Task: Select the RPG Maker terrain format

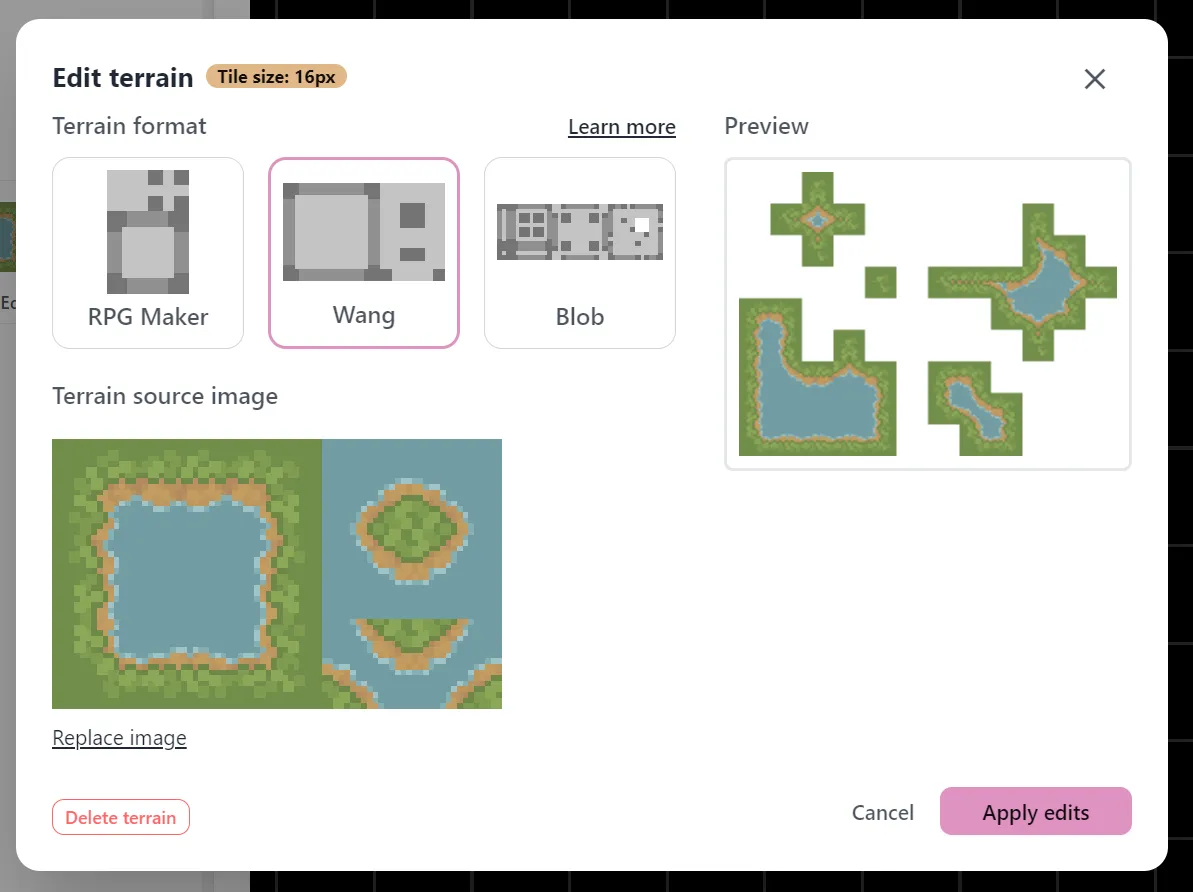Action: [148, 253]
